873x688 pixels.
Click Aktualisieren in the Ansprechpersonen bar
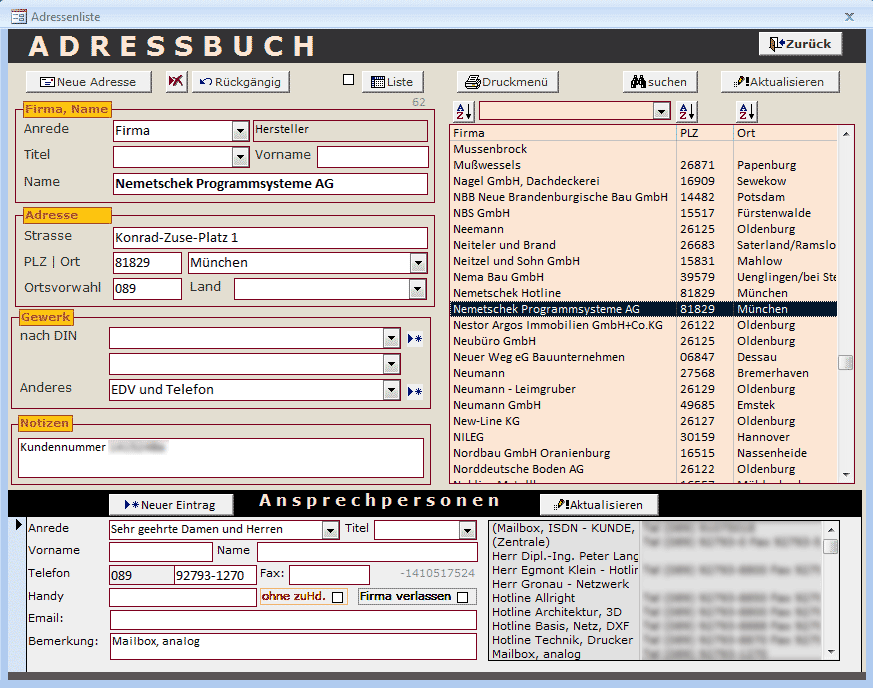599,505
